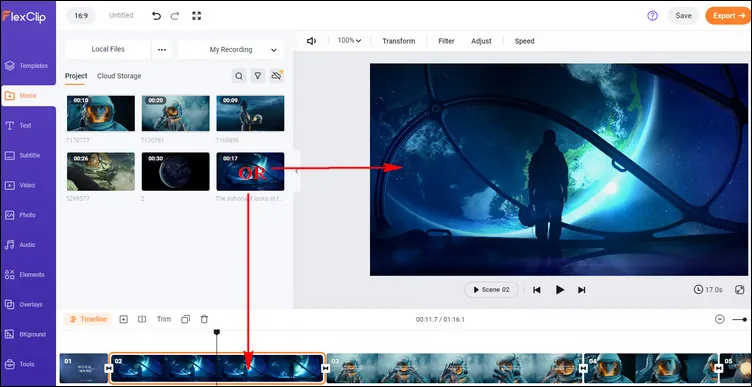Click the fullscreen expand icon in top bar
Viewport: 752px width, 387px height.
(x=196, y=16)
